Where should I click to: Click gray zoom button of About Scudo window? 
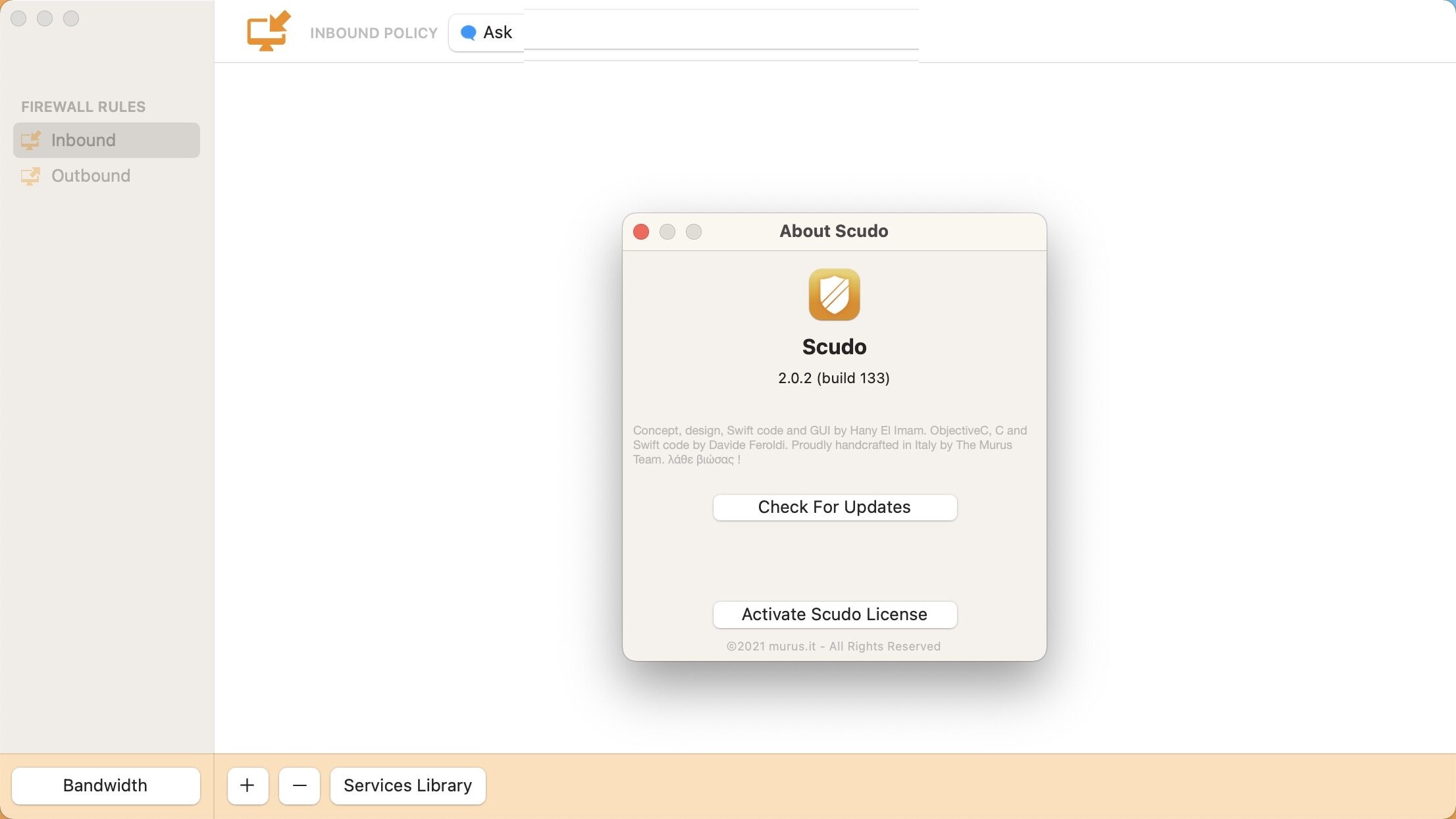[694, 232]
